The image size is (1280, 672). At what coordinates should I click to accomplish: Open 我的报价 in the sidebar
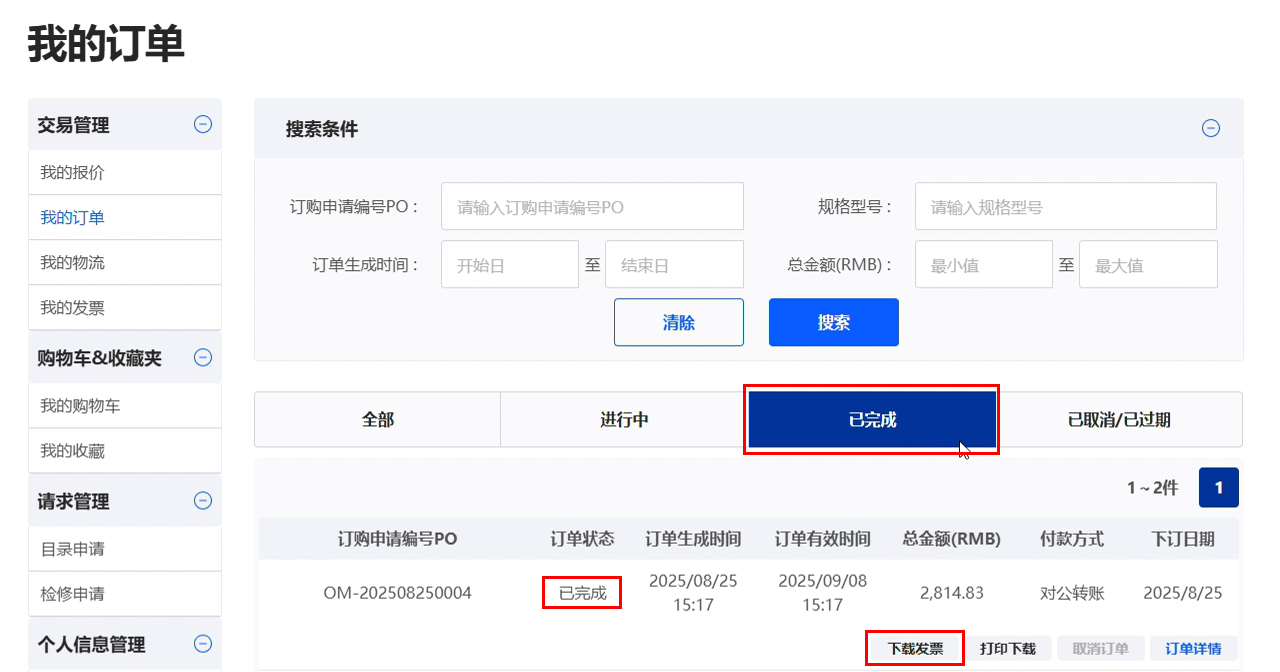(72, 172)
